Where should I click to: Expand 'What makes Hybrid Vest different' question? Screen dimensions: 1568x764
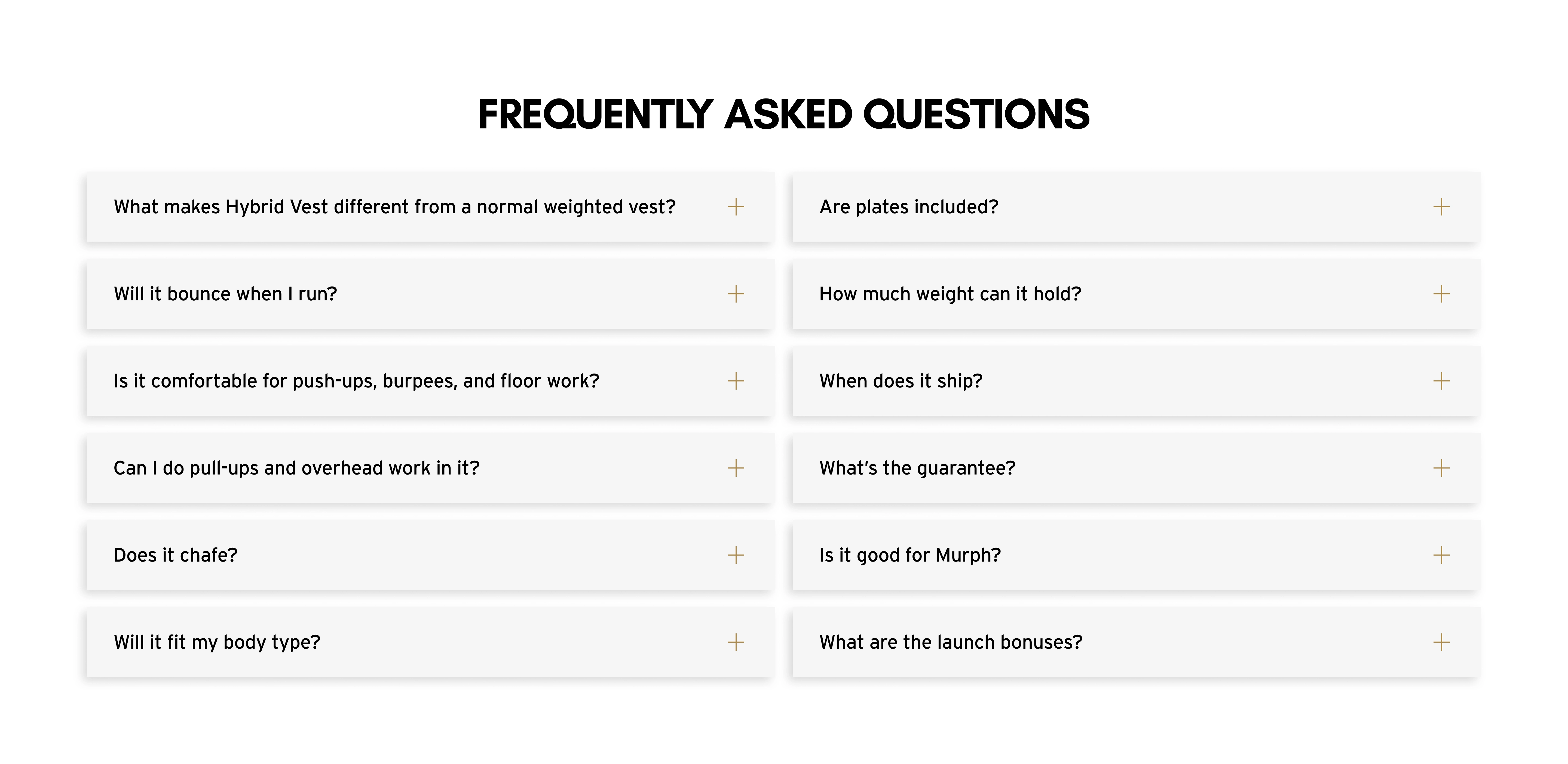tap(394, 207)
